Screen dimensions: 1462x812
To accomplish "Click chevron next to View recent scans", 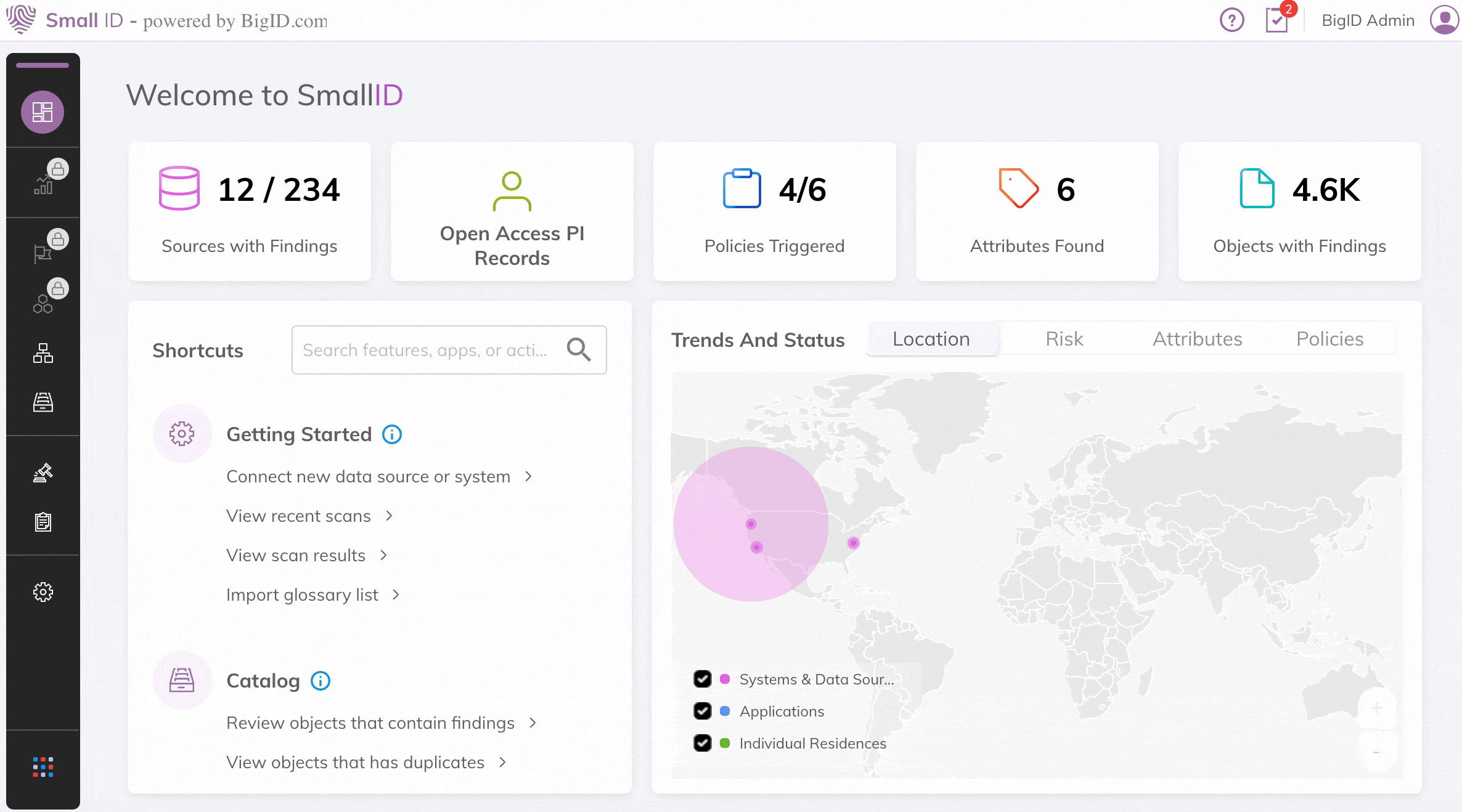I will (x=389, y=516).
